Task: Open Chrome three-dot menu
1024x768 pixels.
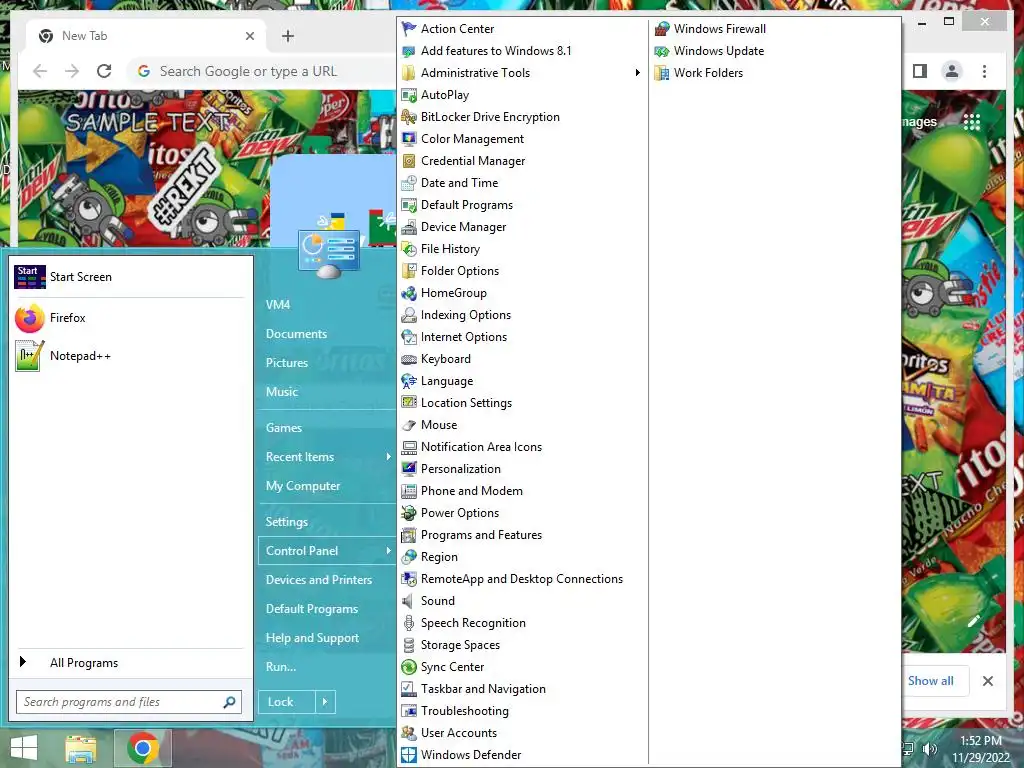Action: tap(984, 71)
